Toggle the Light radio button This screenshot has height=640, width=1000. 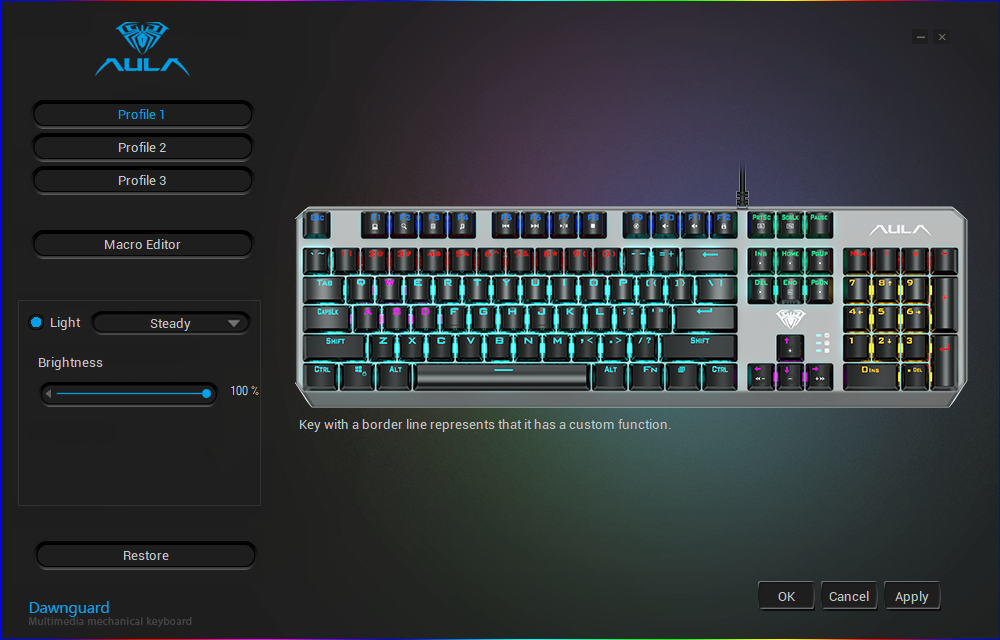[x=36, y=323]
